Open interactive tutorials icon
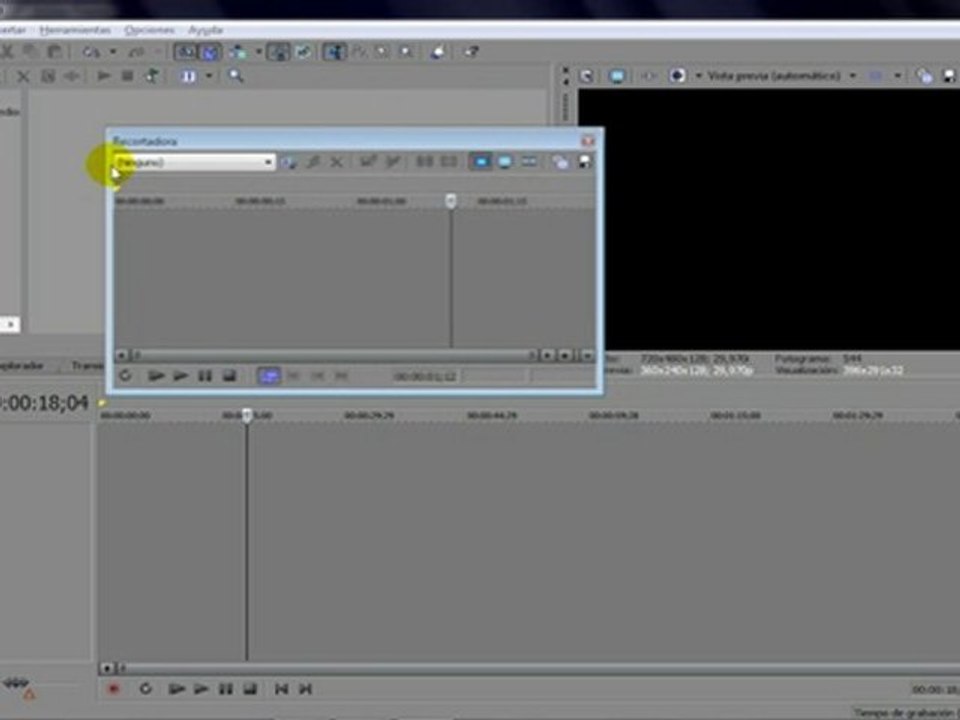 coord(437,52)
